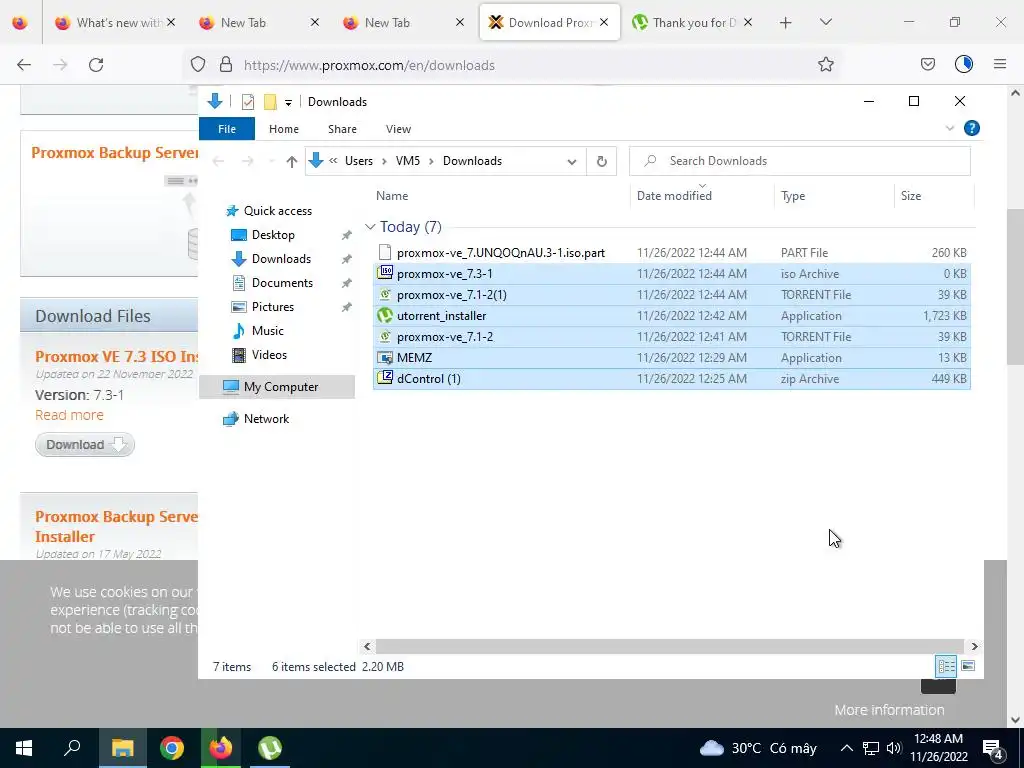The height and width of the screenshot is (768, 1024).
Task: Open Videos in the navigation pane
Action: 269,355
